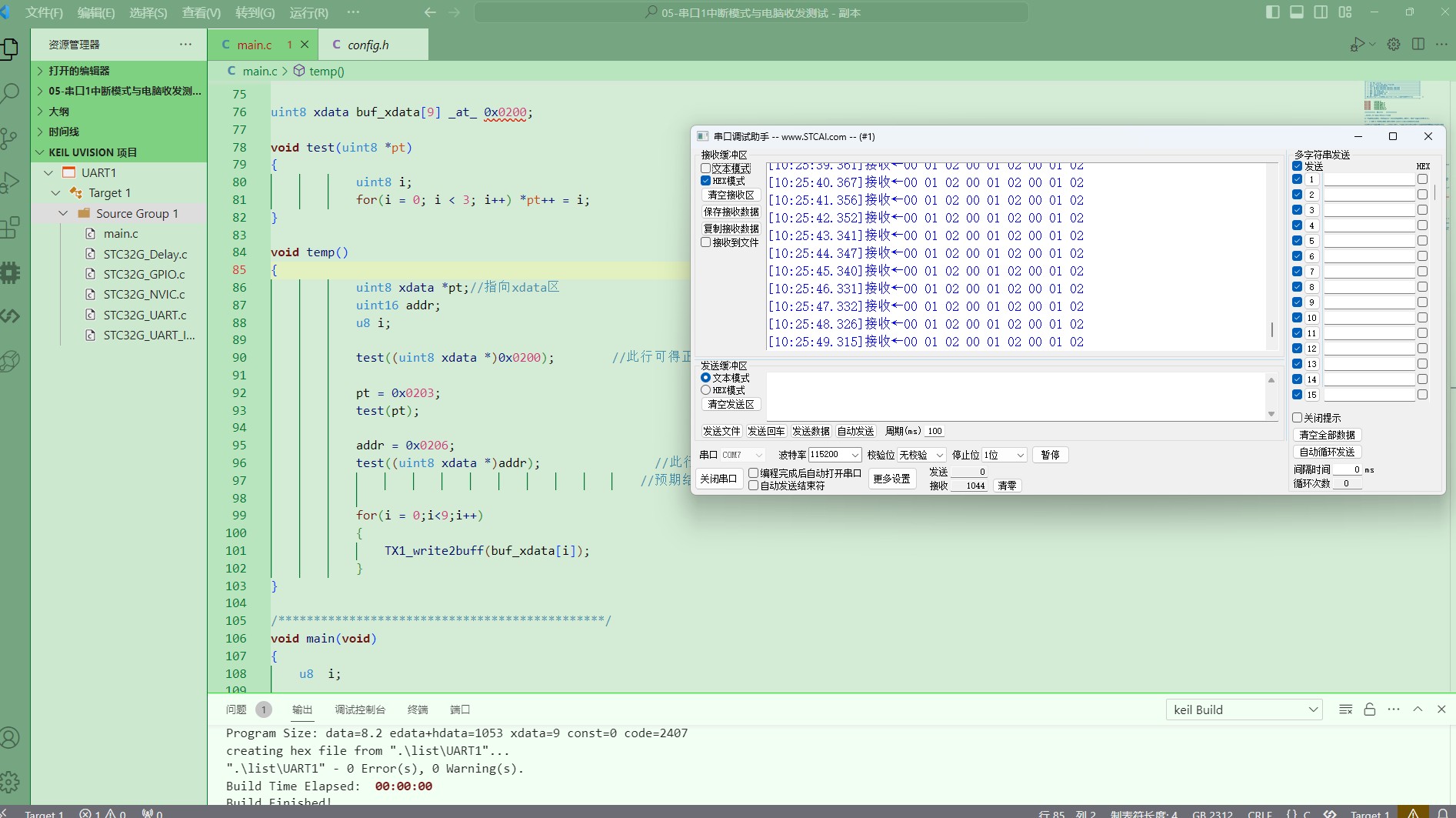Image resolution: width=1456 pixels, height=818 pixels.
Task: Toggle output scroll lock icon
Action: click(x=1370, y=709)
